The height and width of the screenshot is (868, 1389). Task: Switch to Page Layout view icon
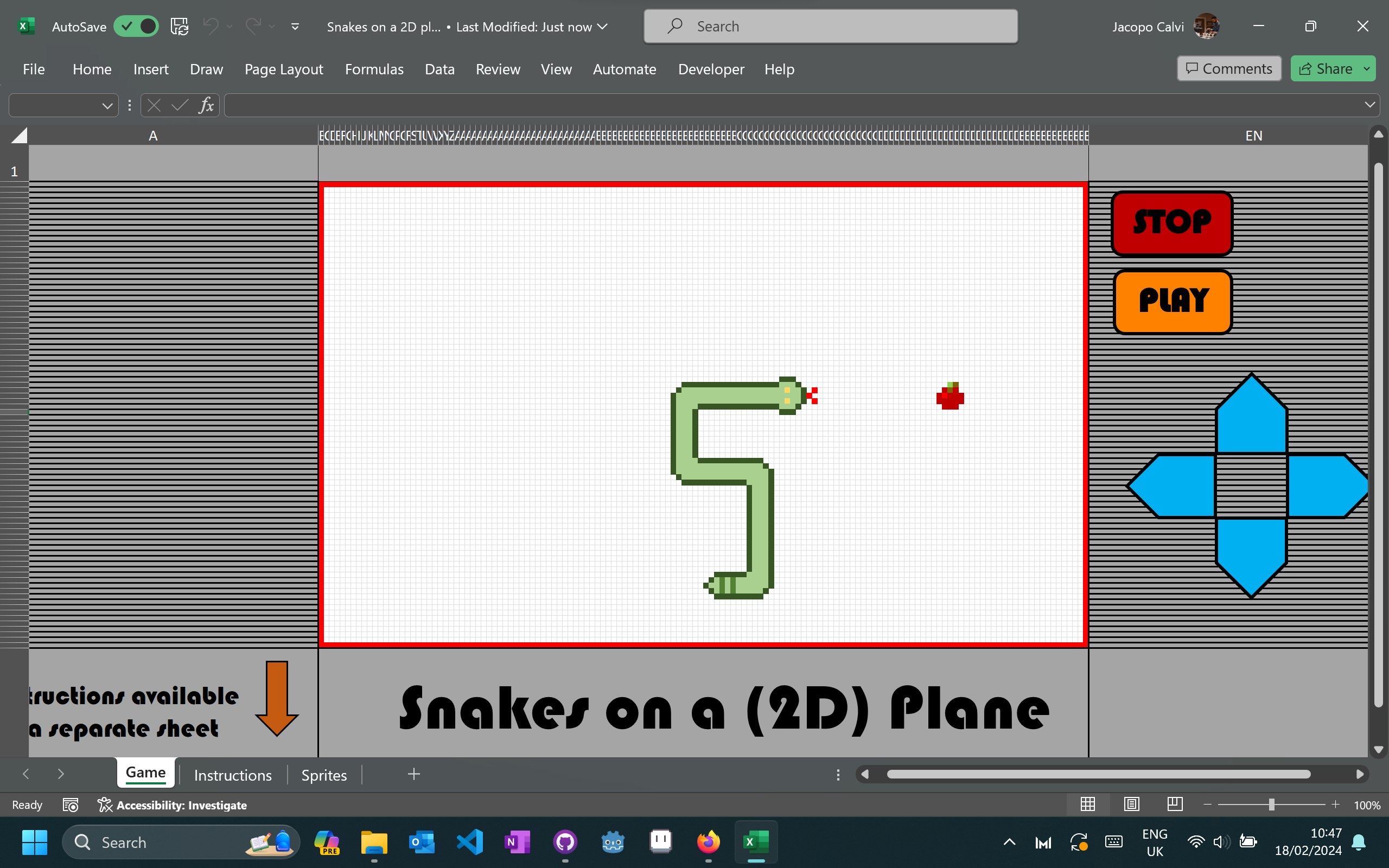1131,805
